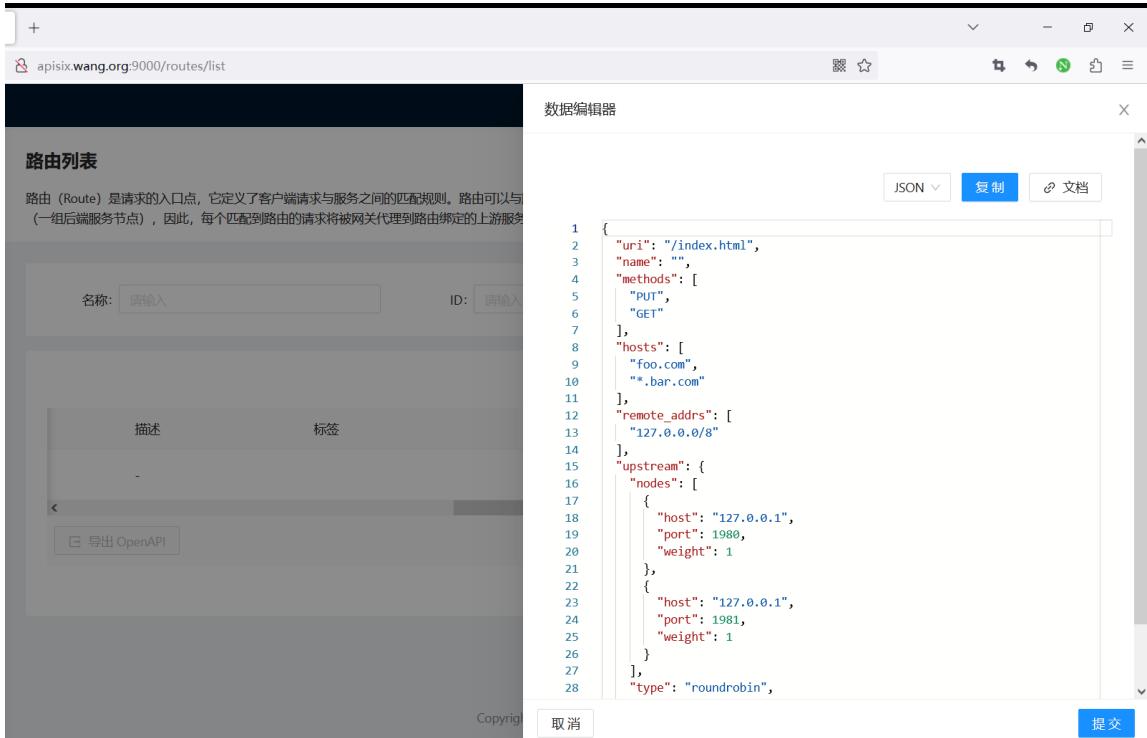1147x738 pixels.
Task: Click the port value 1980
Action: [726, 535]
